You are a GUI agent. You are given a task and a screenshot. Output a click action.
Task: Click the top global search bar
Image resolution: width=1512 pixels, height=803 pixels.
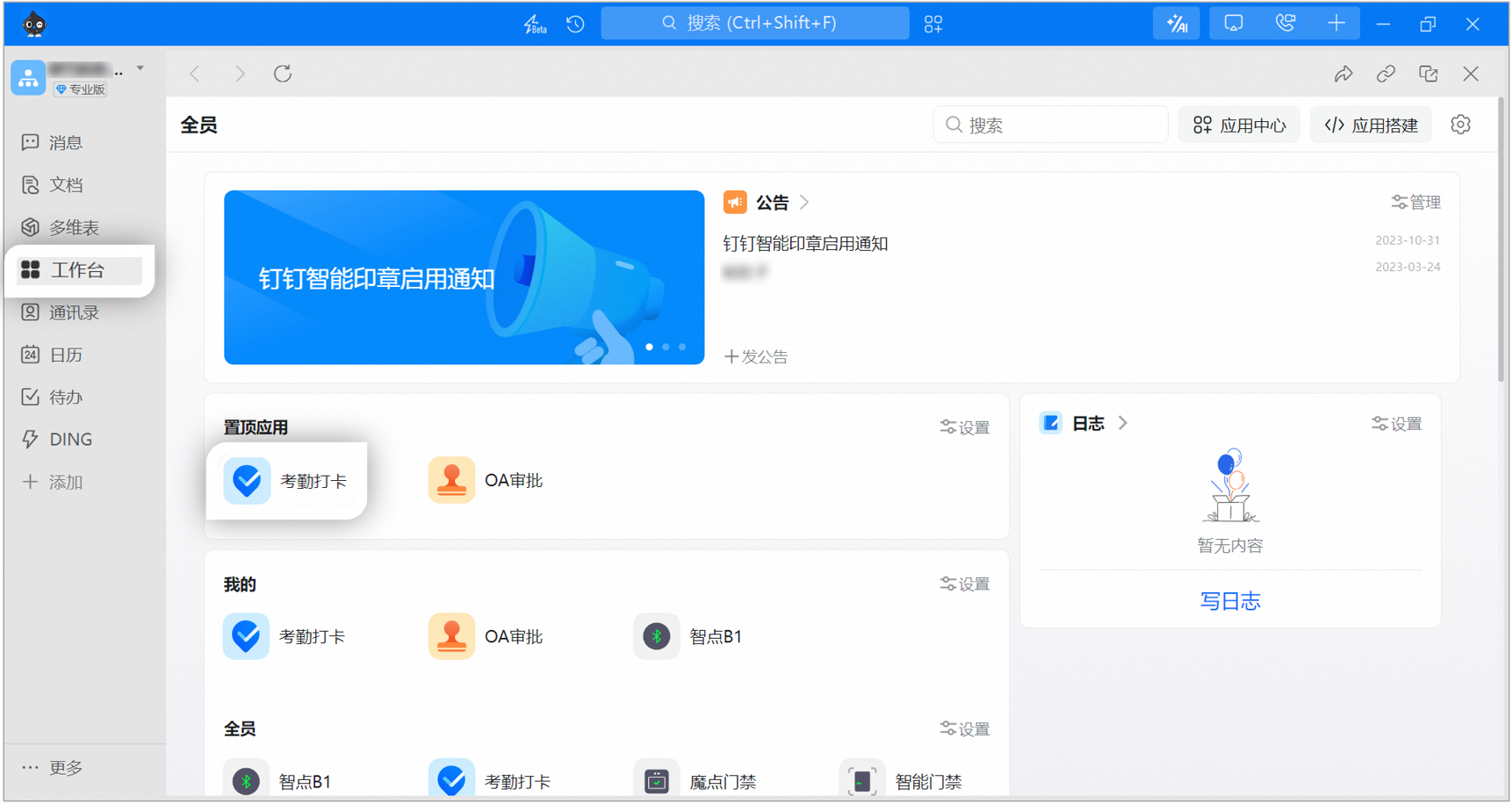(x=755, y=24)
